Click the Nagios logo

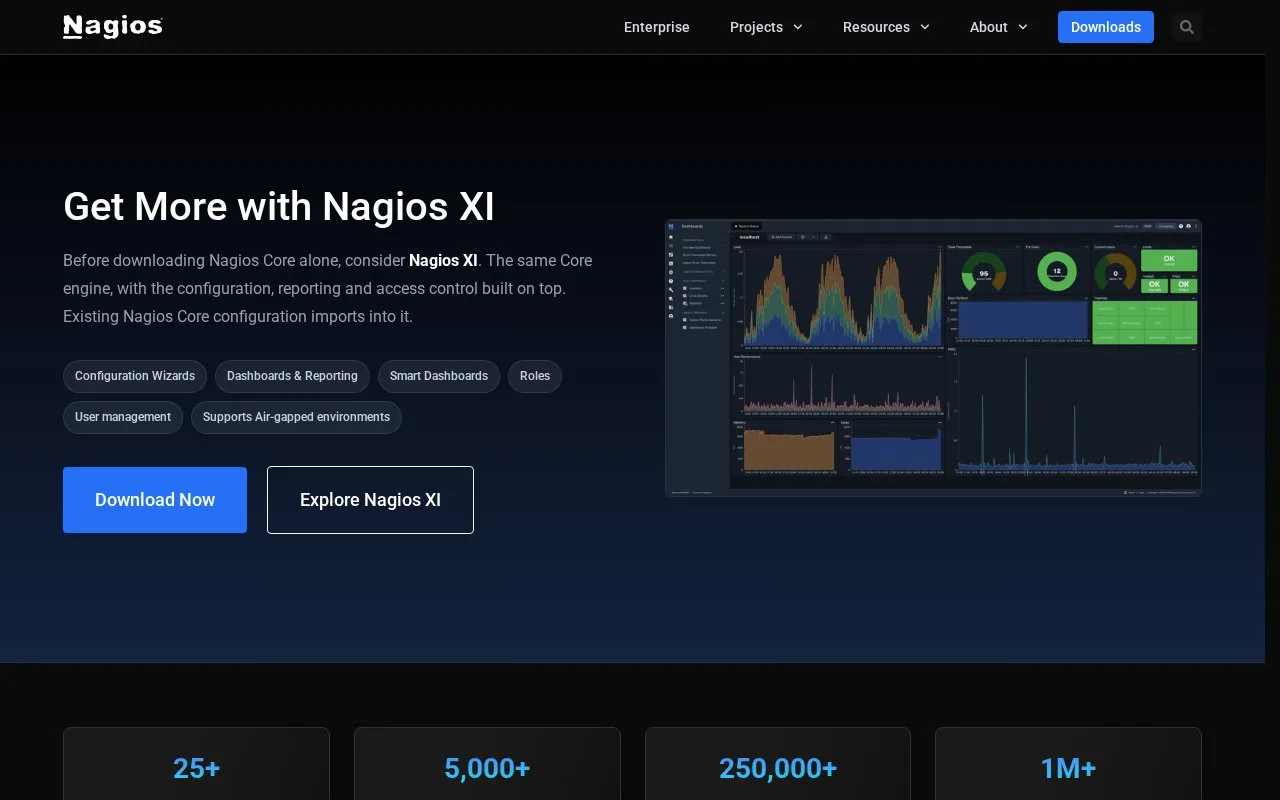[113, 27]
